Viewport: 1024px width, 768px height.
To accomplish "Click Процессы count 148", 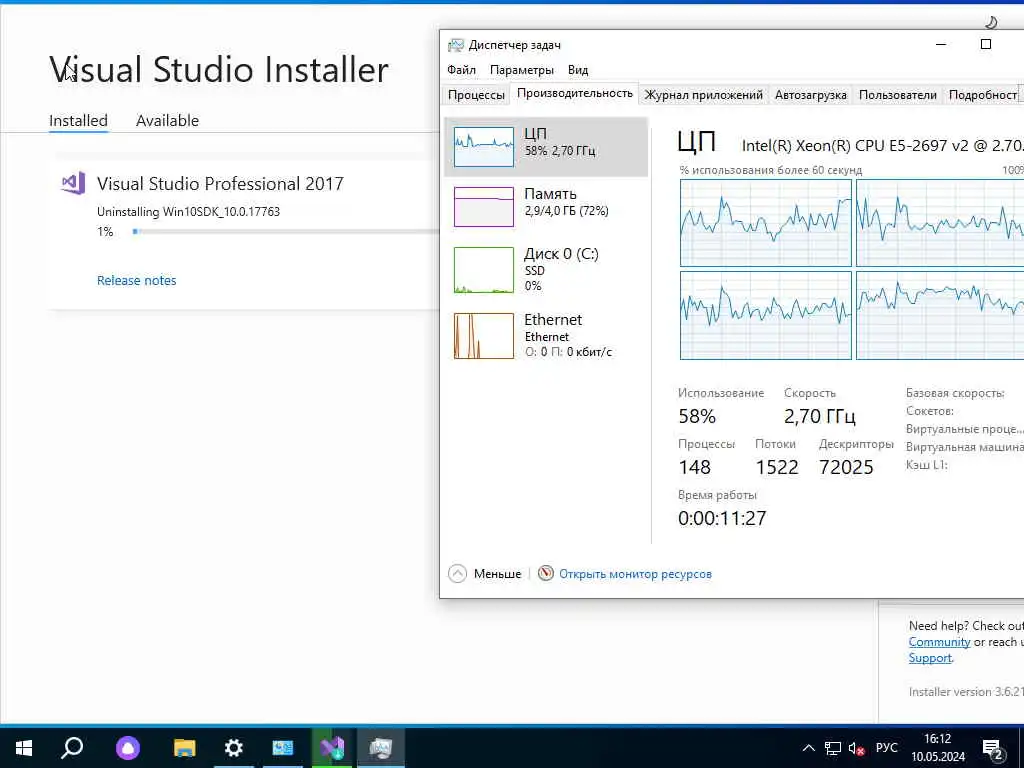I will pos(694,467).
